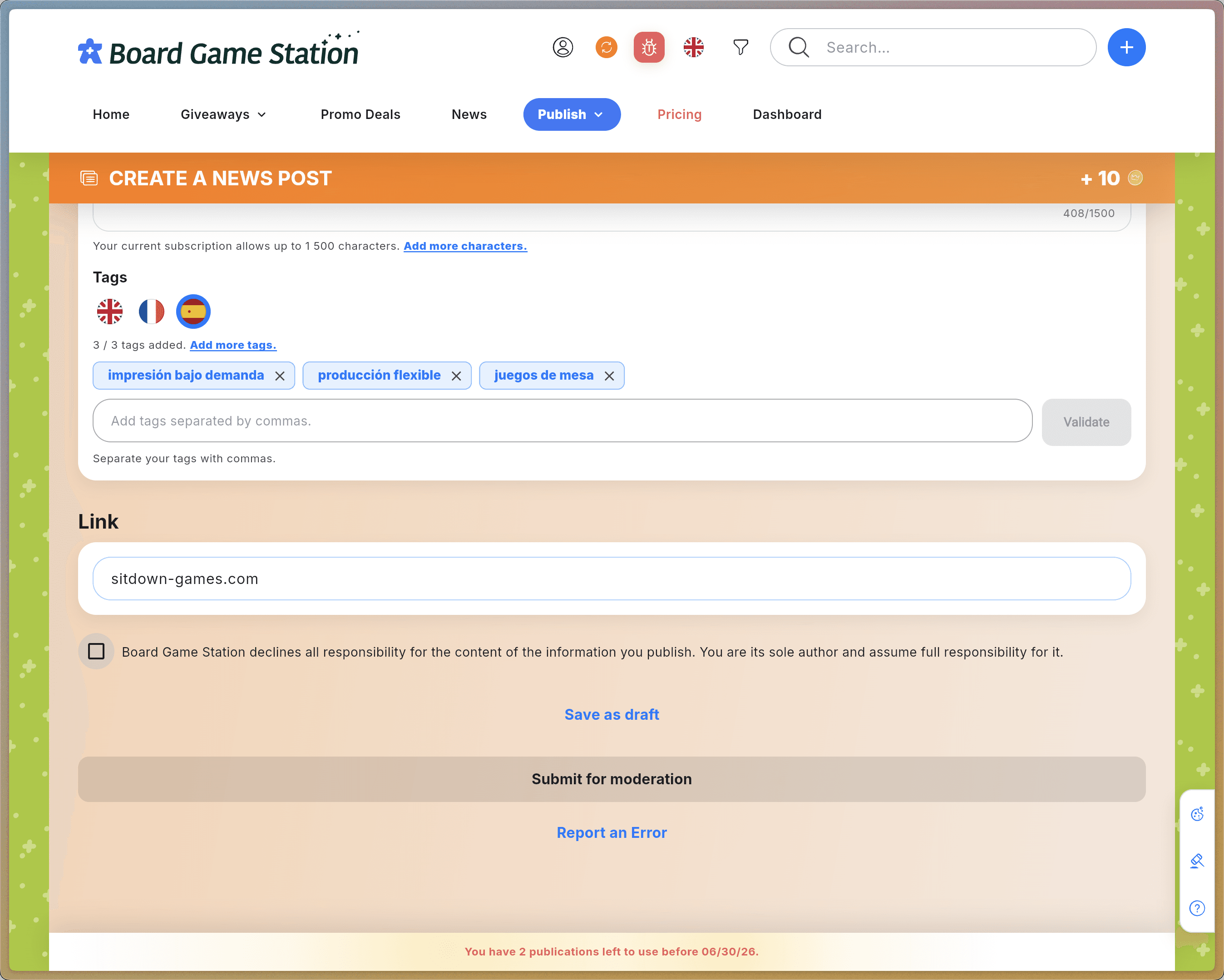Select the English flag tag language
This screenshot has width=1224, height=980.
click(109, 311)
